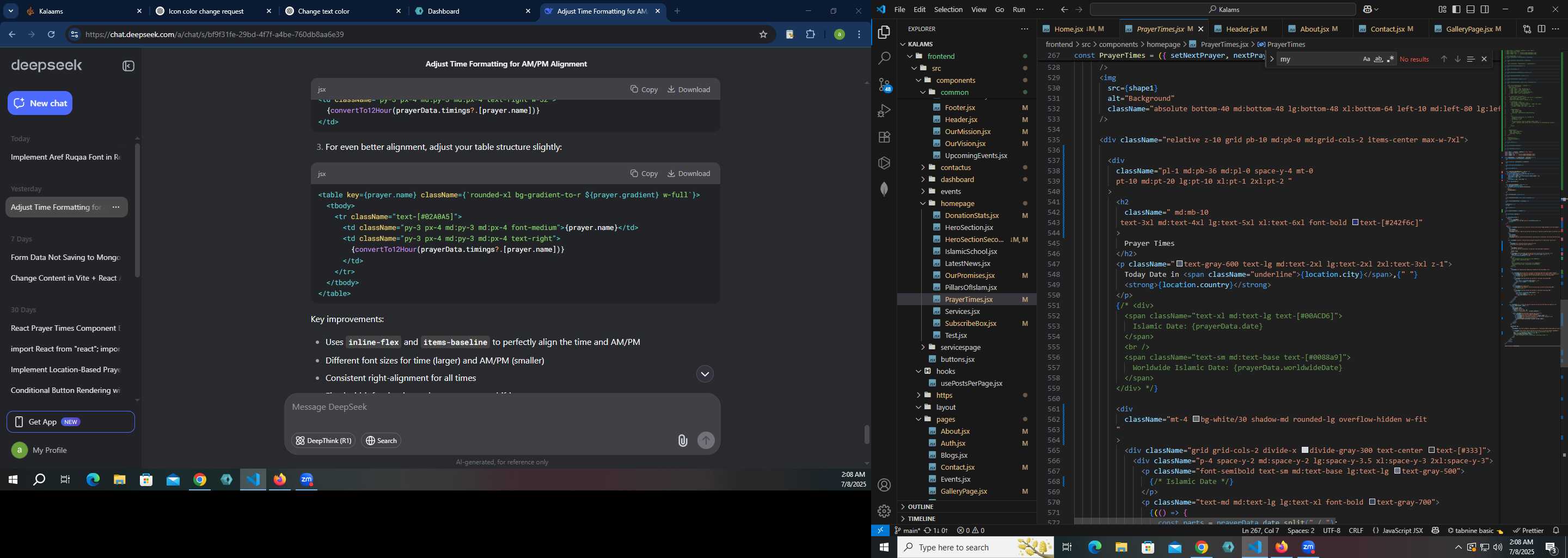Image resolution: width=1568 pixels, height=558 pixels.
Task: Reload the page in Chrome
Action: click(x=51, y=35)
